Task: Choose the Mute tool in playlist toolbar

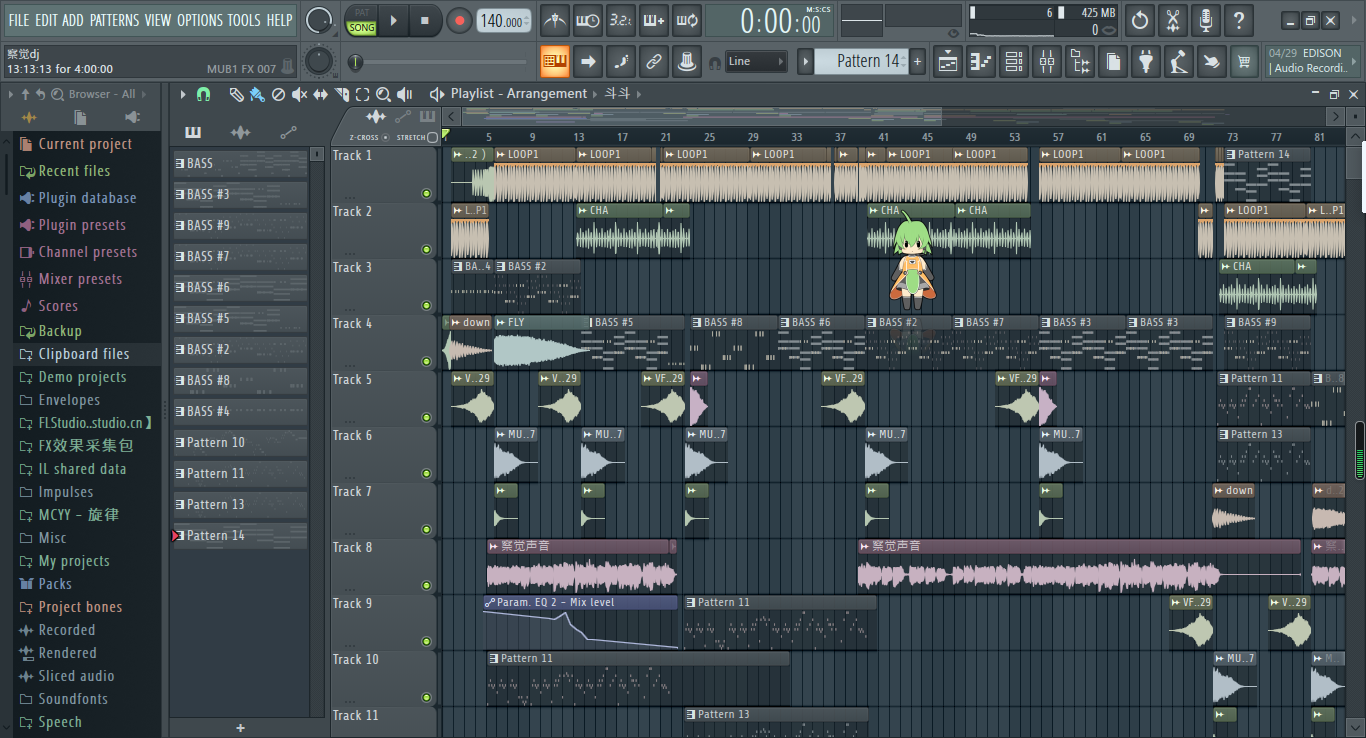Action: (299, 94)
